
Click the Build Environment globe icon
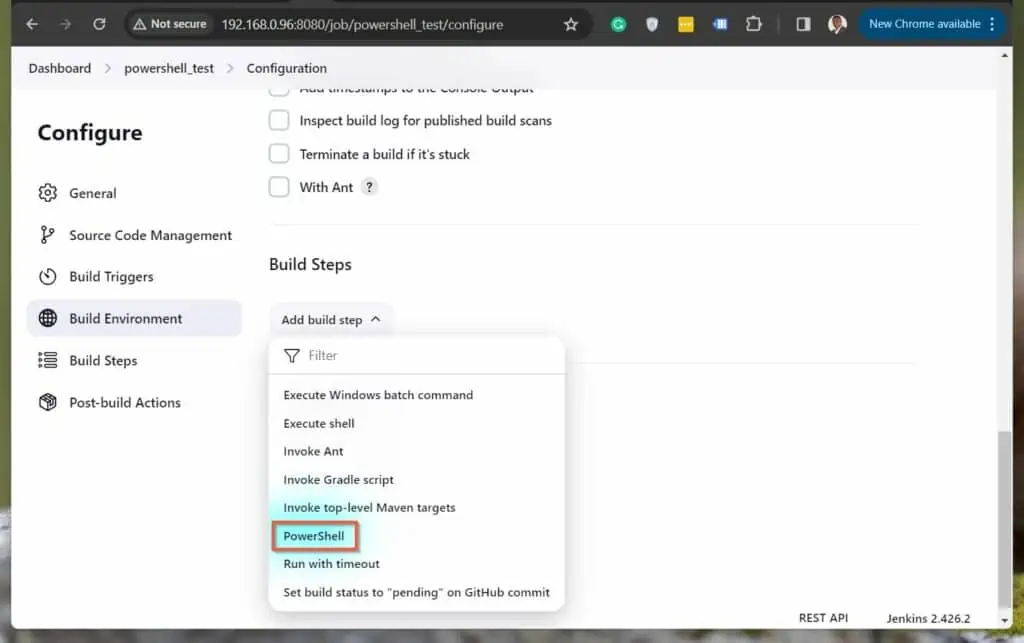pyautogui.click(x=48, y=319)
